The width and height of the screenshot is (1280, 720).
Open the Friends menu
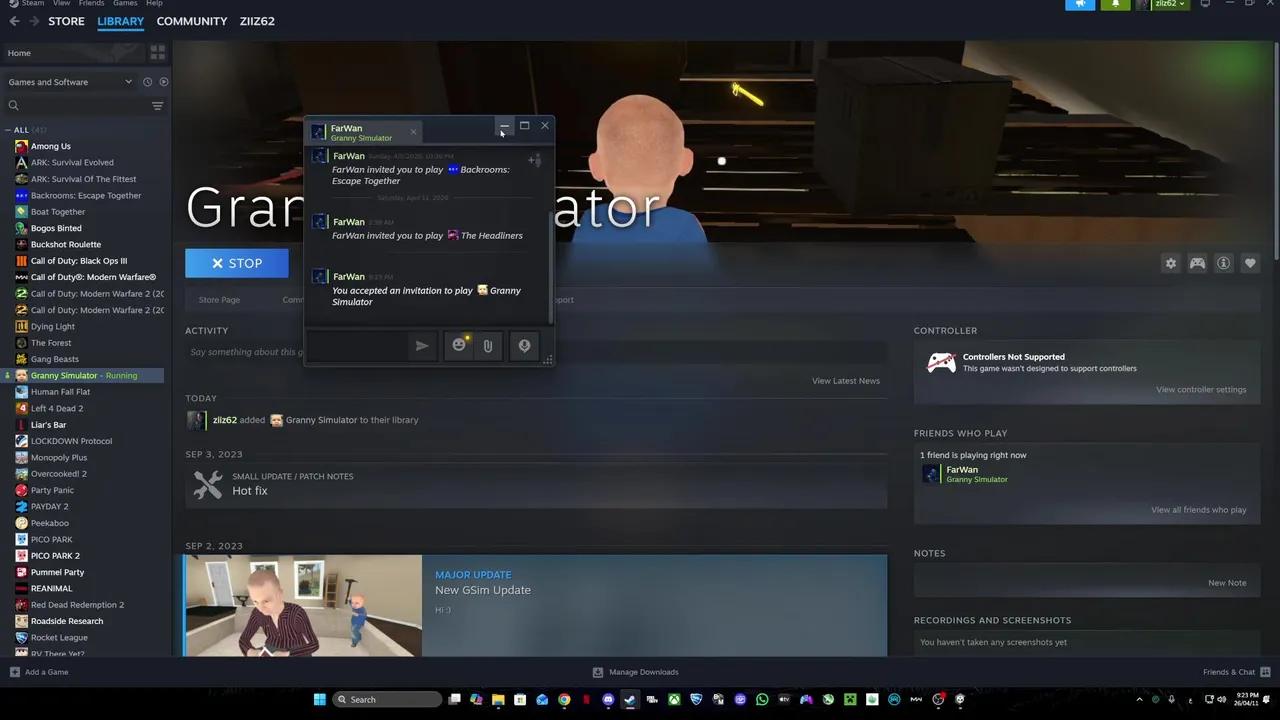coord(91,3)
